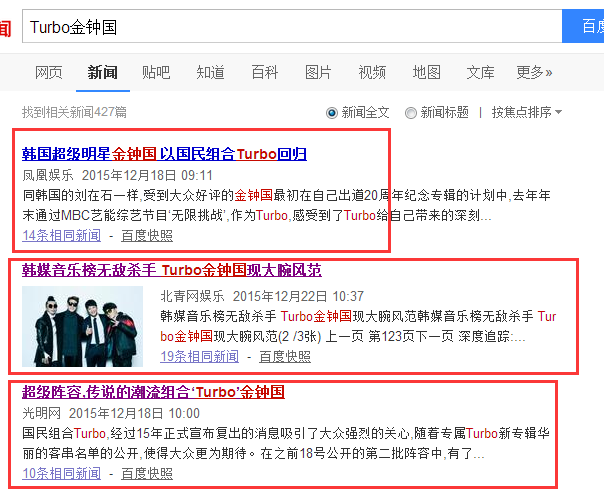Open 百度快照 for the 光明网 result

[147, 474]
